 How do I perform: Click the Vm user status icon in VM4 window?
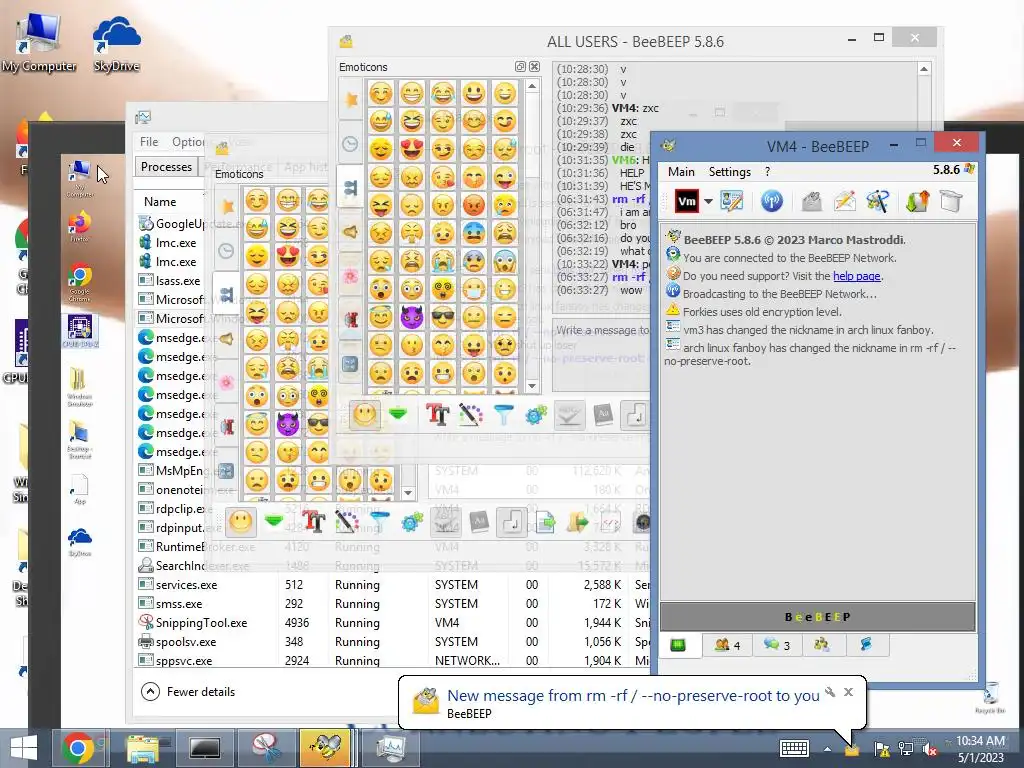pyautogui.click(x=686, y=201)
